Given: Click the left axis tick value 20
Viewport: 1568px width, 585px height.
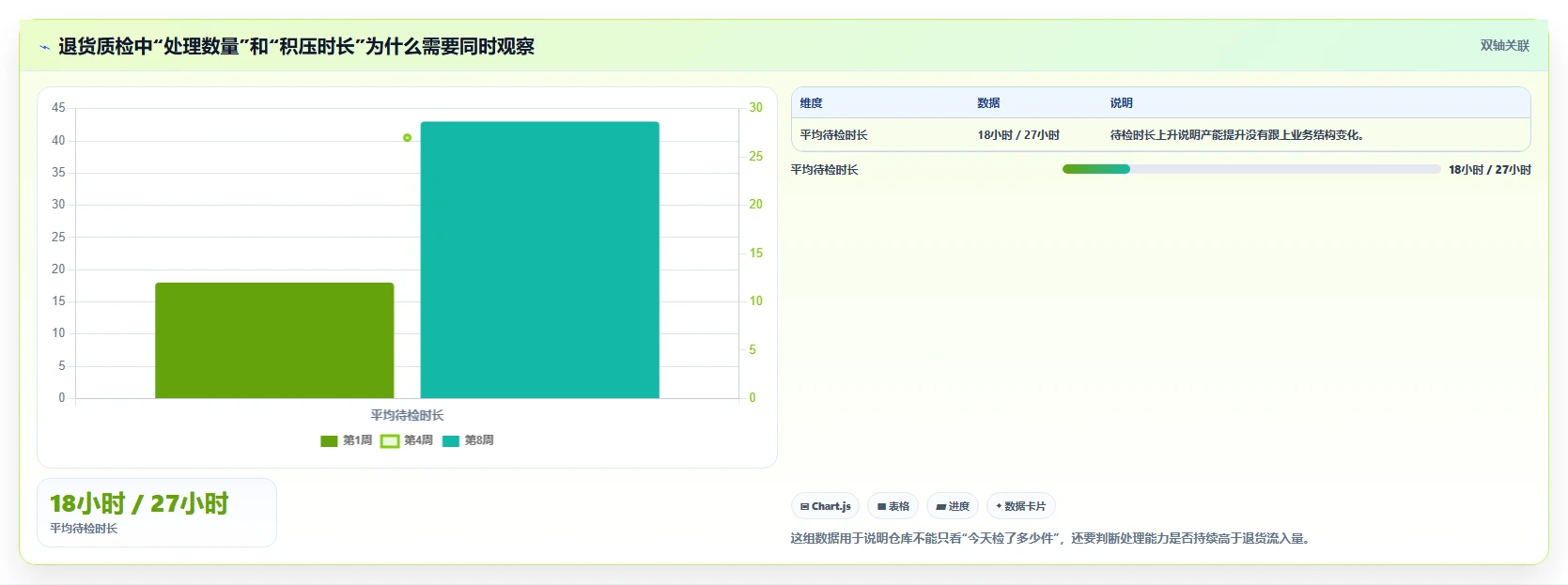Looking at the screenshot, I should pyautogui.click(x=58, y=269).
